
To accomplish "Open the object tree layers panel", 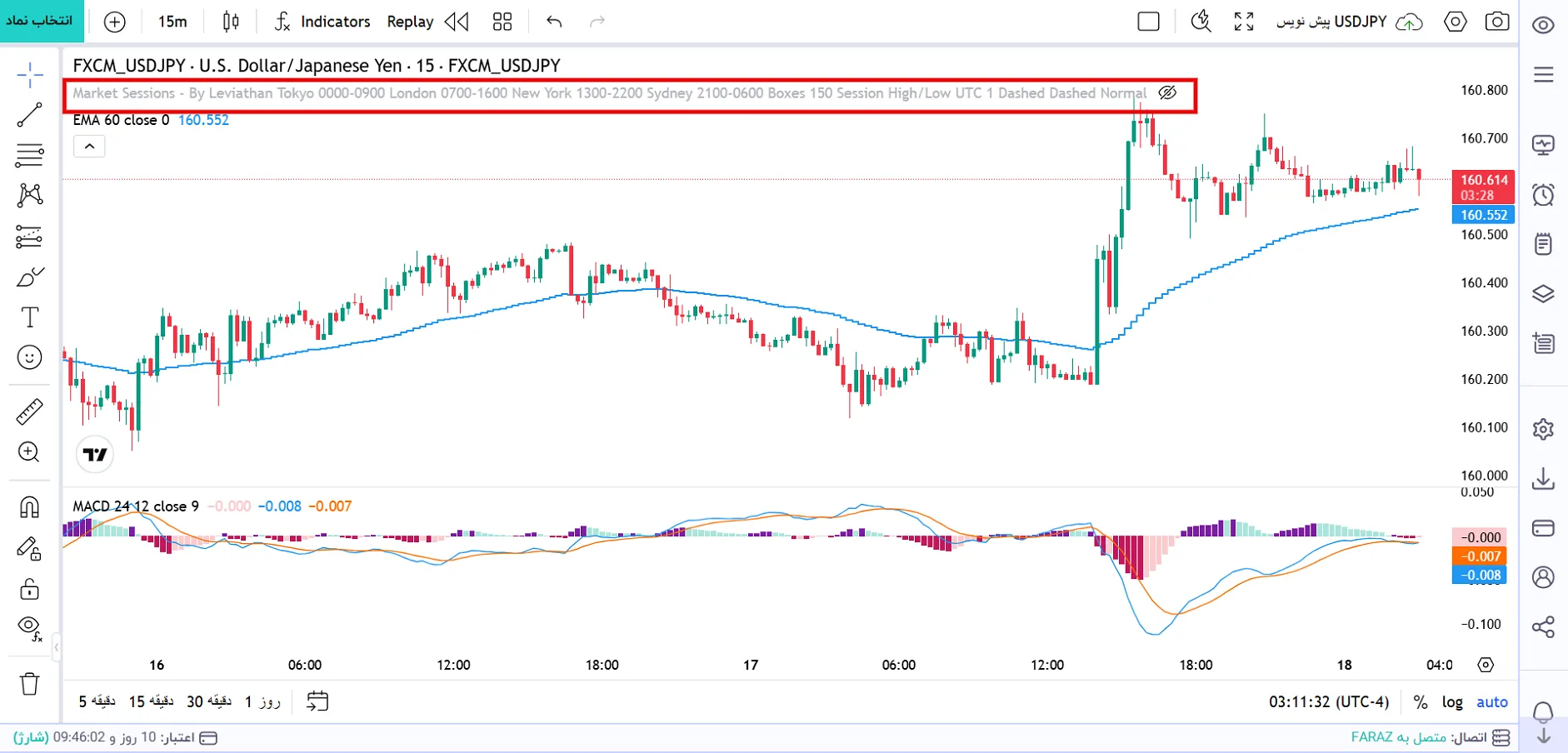I will (1543, 294).
